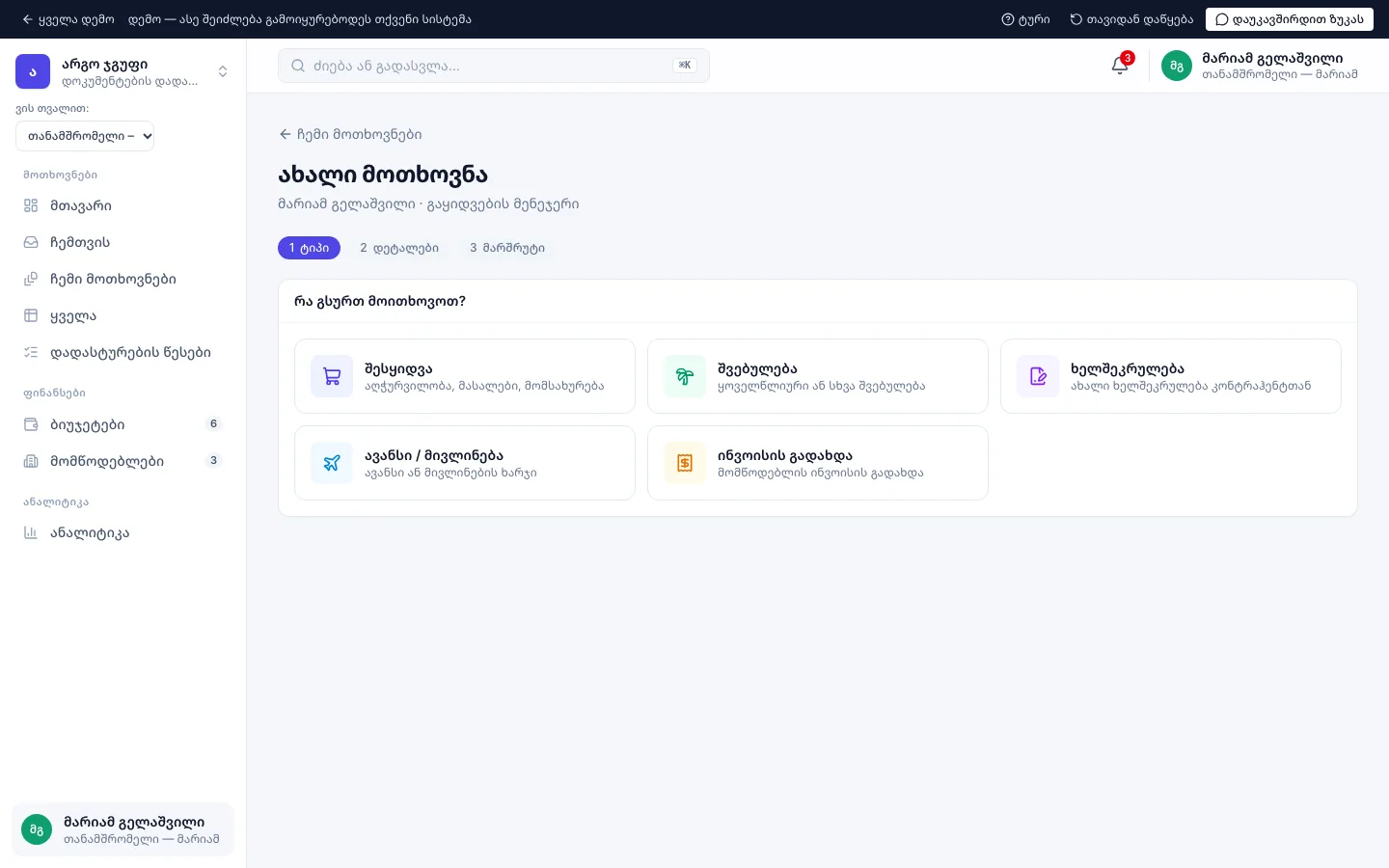Open ბიუჯეტები sidebar item

click(123, 424)
